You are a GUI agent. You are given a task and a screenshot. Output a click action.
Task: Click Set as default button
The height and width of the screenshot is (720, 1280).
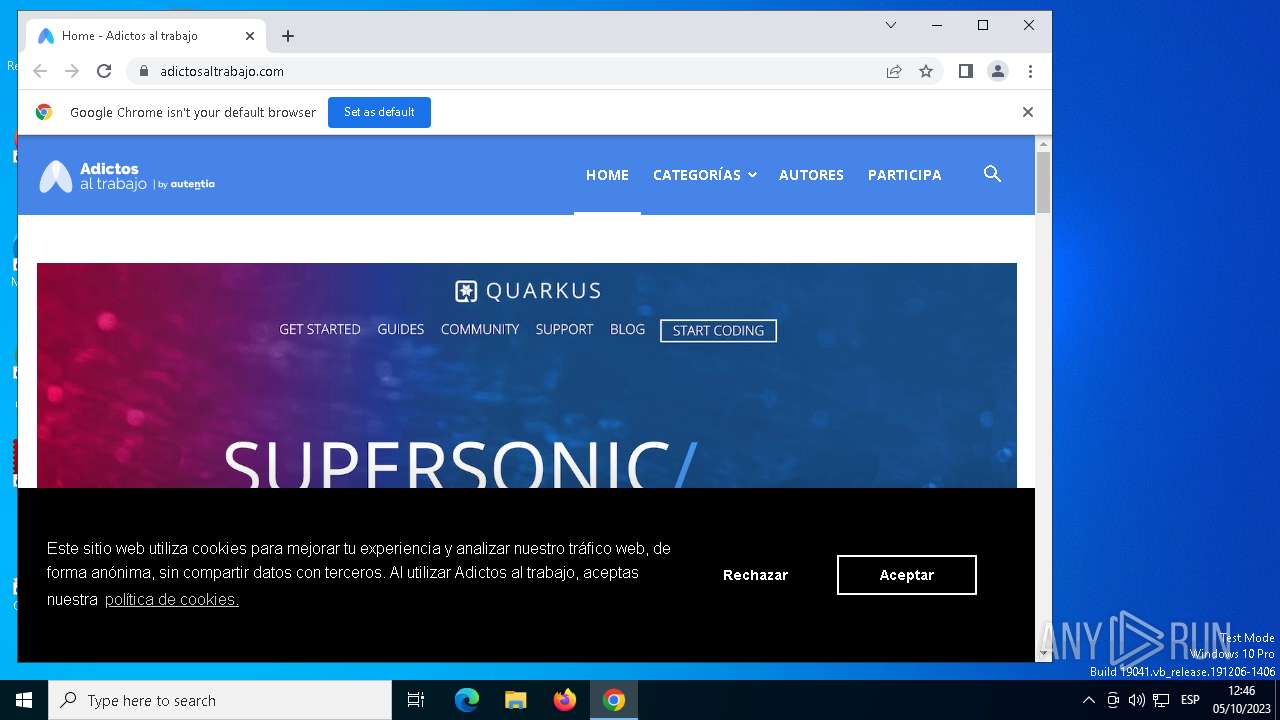(x=379, y=112)
